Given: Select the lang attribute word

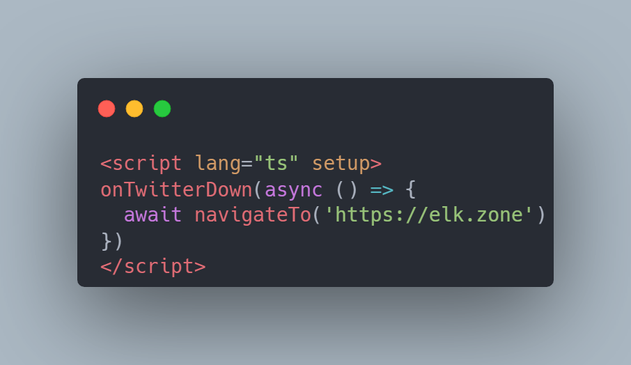Looking at the screenshot, I should point(218,164).
